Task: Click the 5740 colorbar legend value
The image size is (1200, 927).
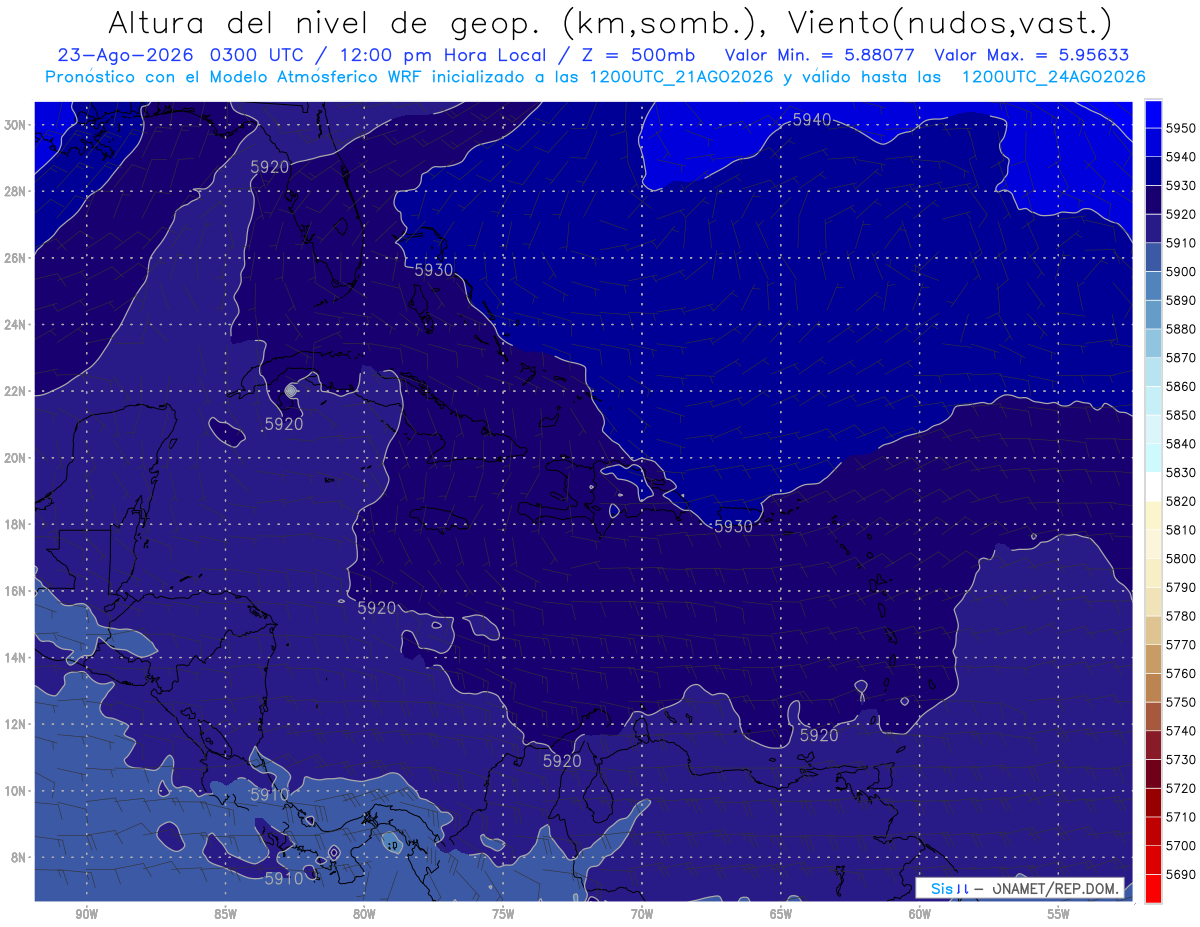Action: point(1181,731)
